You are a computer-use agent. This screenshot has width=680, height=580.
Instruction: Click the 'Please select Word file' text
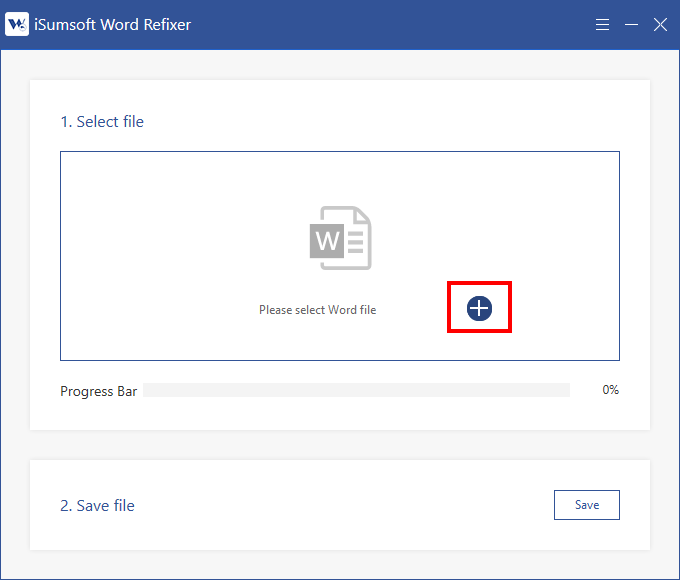[317, 310]
